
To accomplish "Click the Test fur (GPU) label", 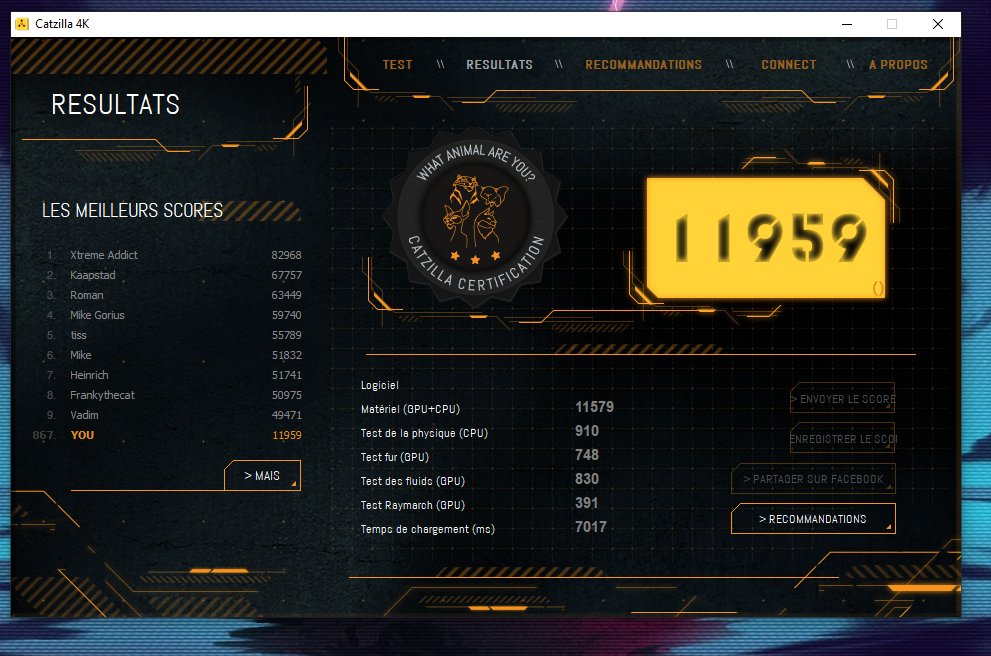I will point(394,457).
